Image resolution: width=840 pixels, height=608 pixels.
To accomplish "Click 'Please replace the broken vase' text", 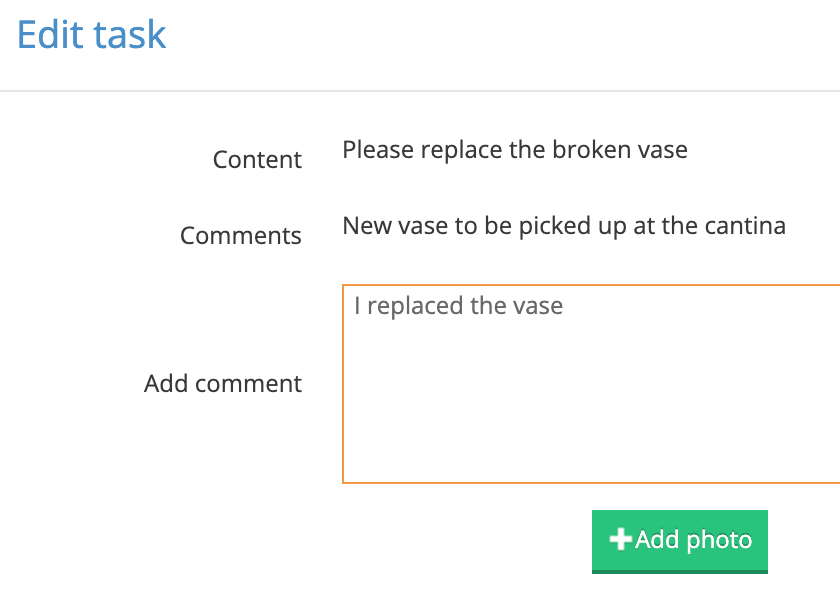I will 515,149.
